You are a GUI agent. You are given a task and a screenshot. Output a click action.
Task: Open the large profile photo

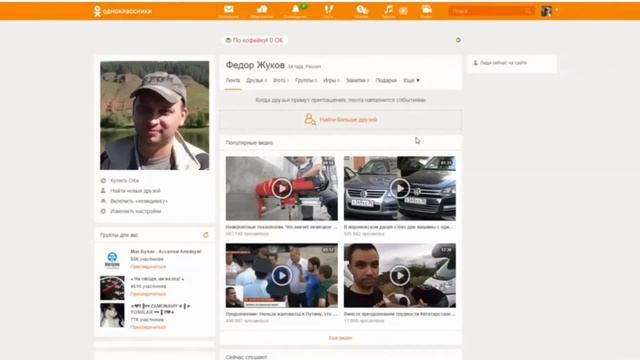point(155,116)
